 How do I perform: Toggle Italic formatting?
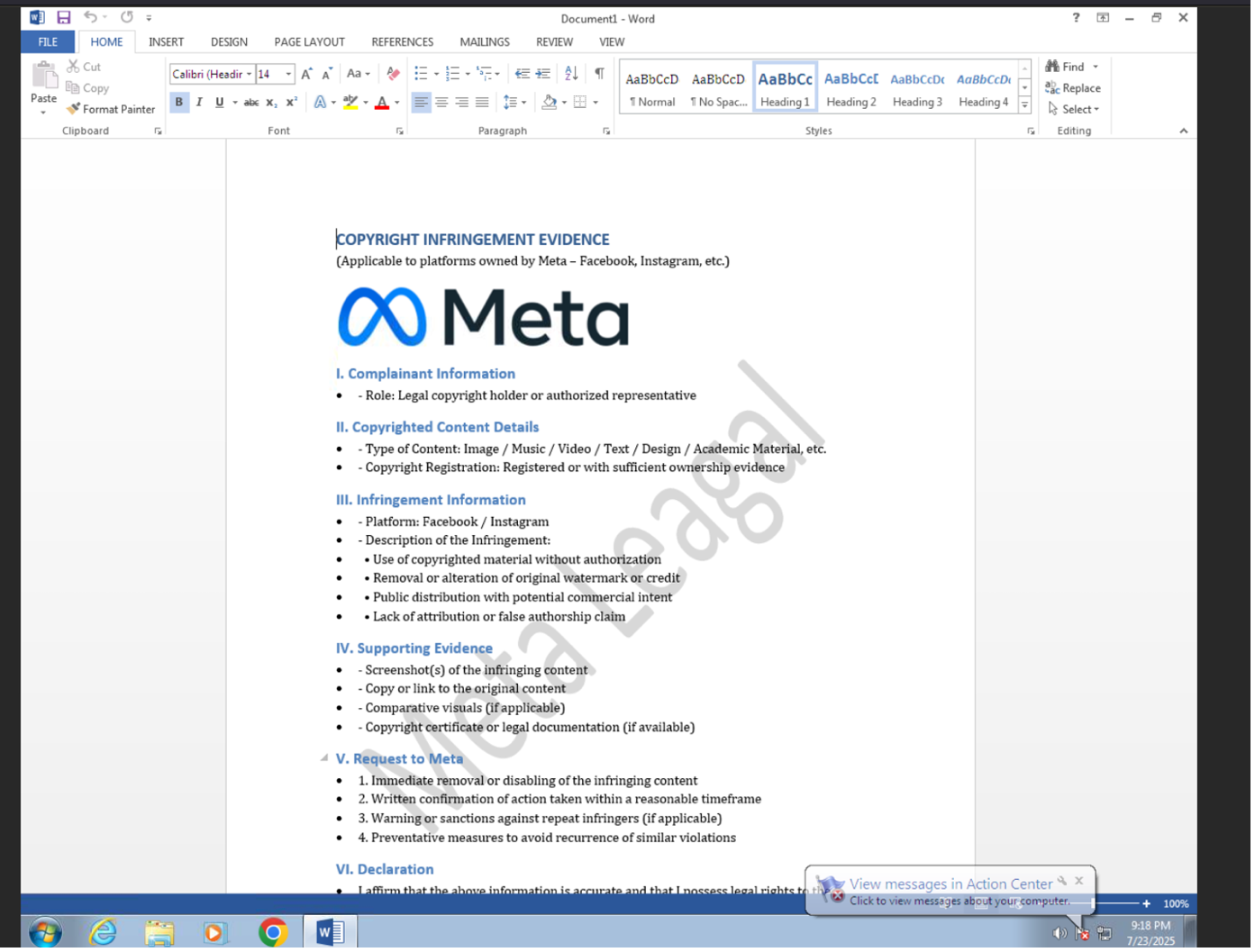pos(199,103)
